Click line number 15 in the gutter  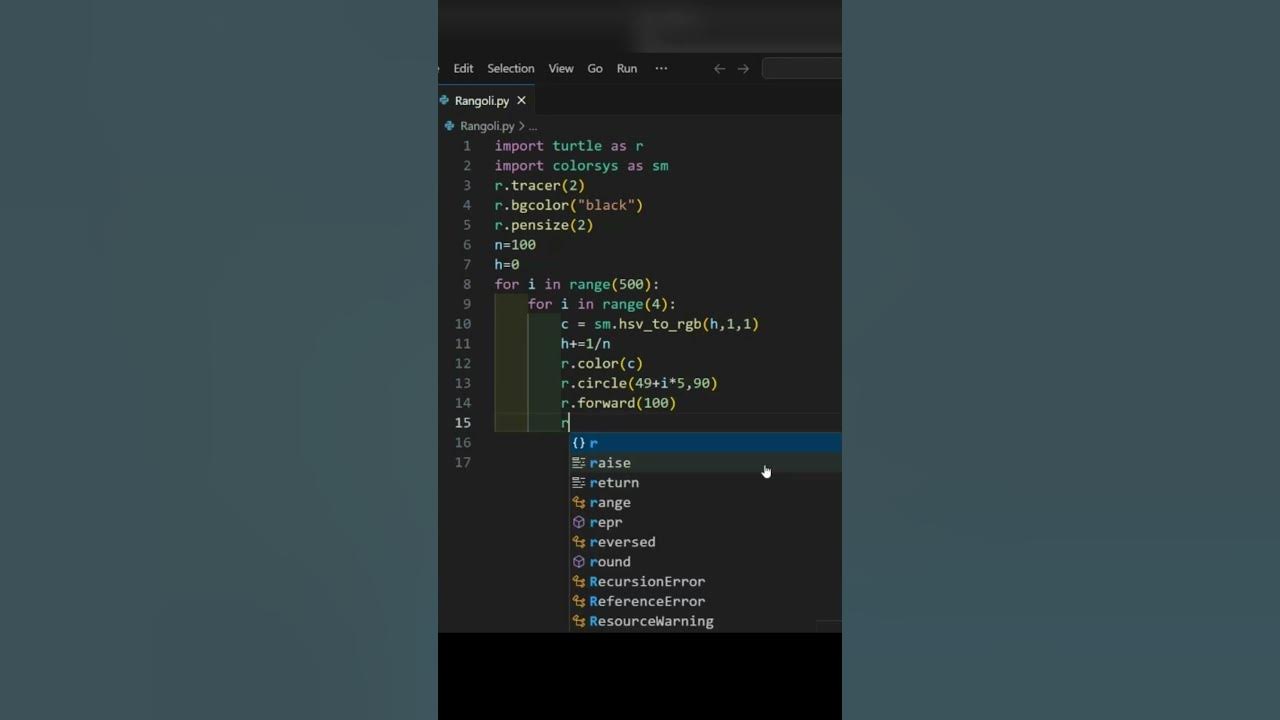tap(463, 423)
